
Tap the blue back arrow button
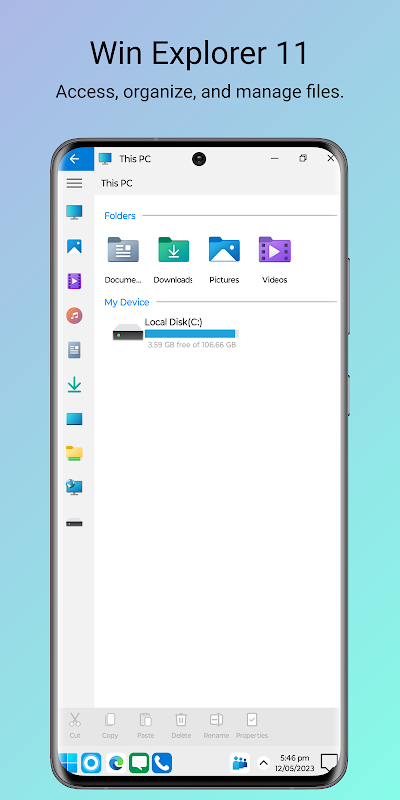click(75, 159)
